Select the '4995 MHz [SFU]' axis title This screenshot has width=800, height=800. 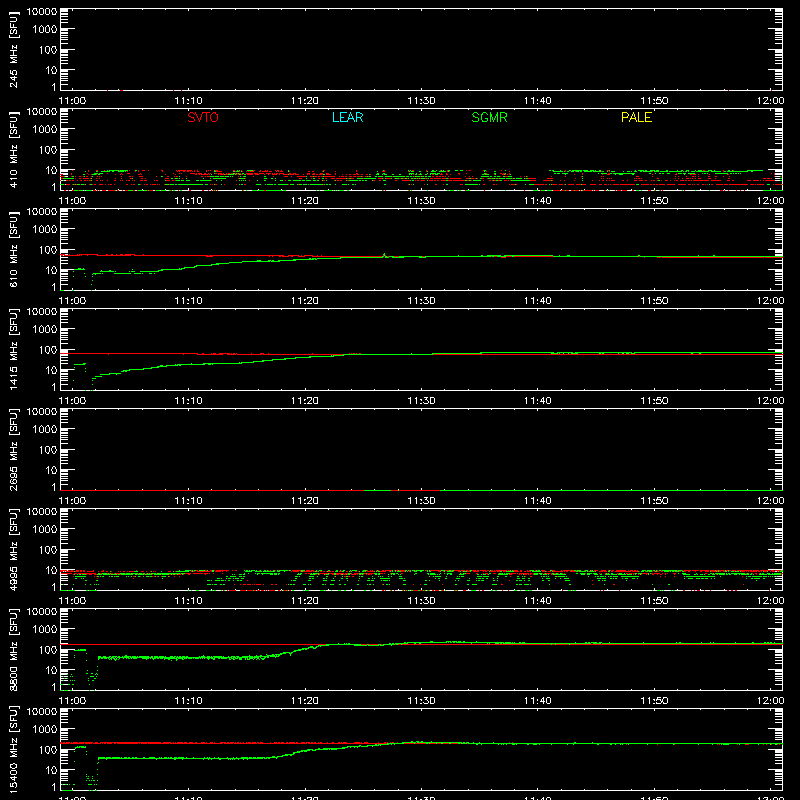click(14, 549)
